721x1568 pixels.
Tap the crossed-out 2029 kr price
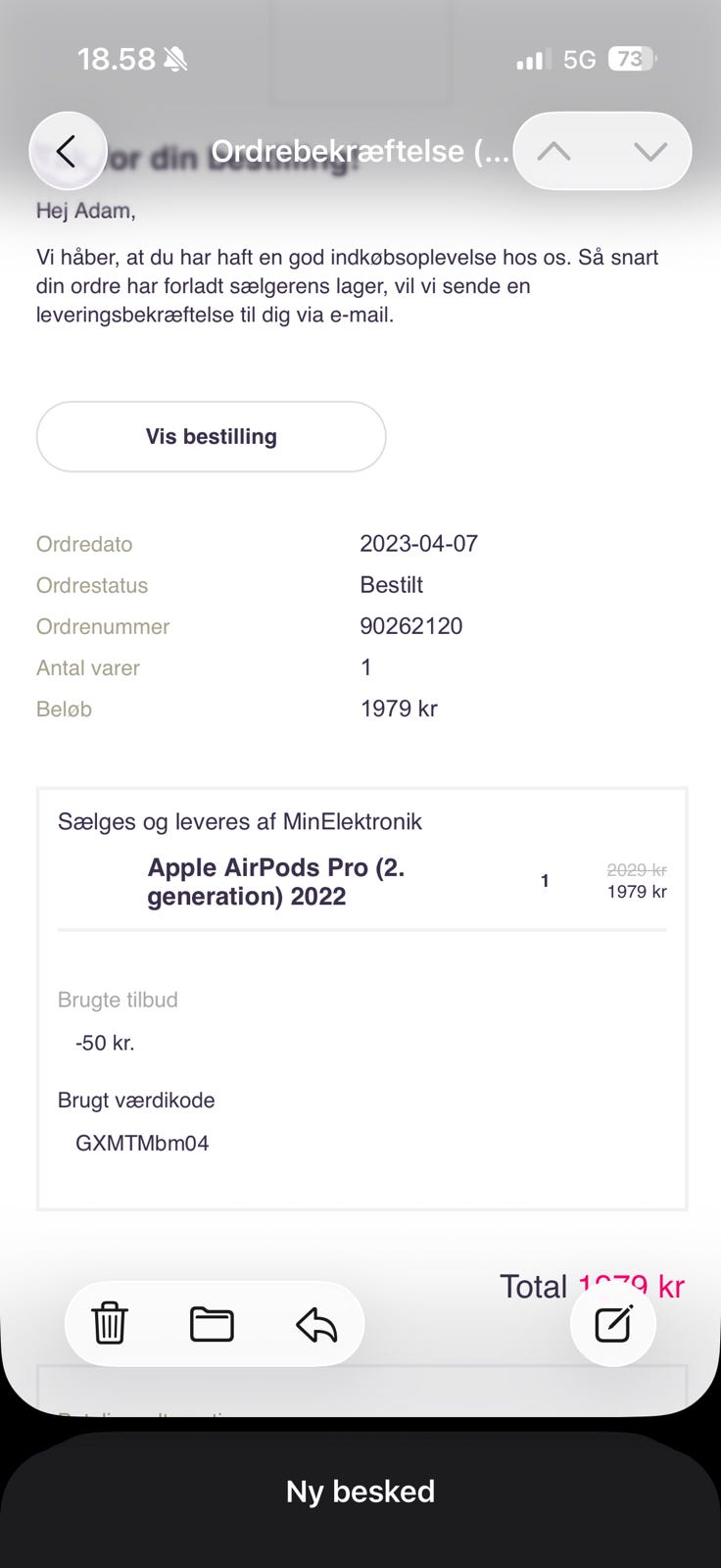(637, 869)
